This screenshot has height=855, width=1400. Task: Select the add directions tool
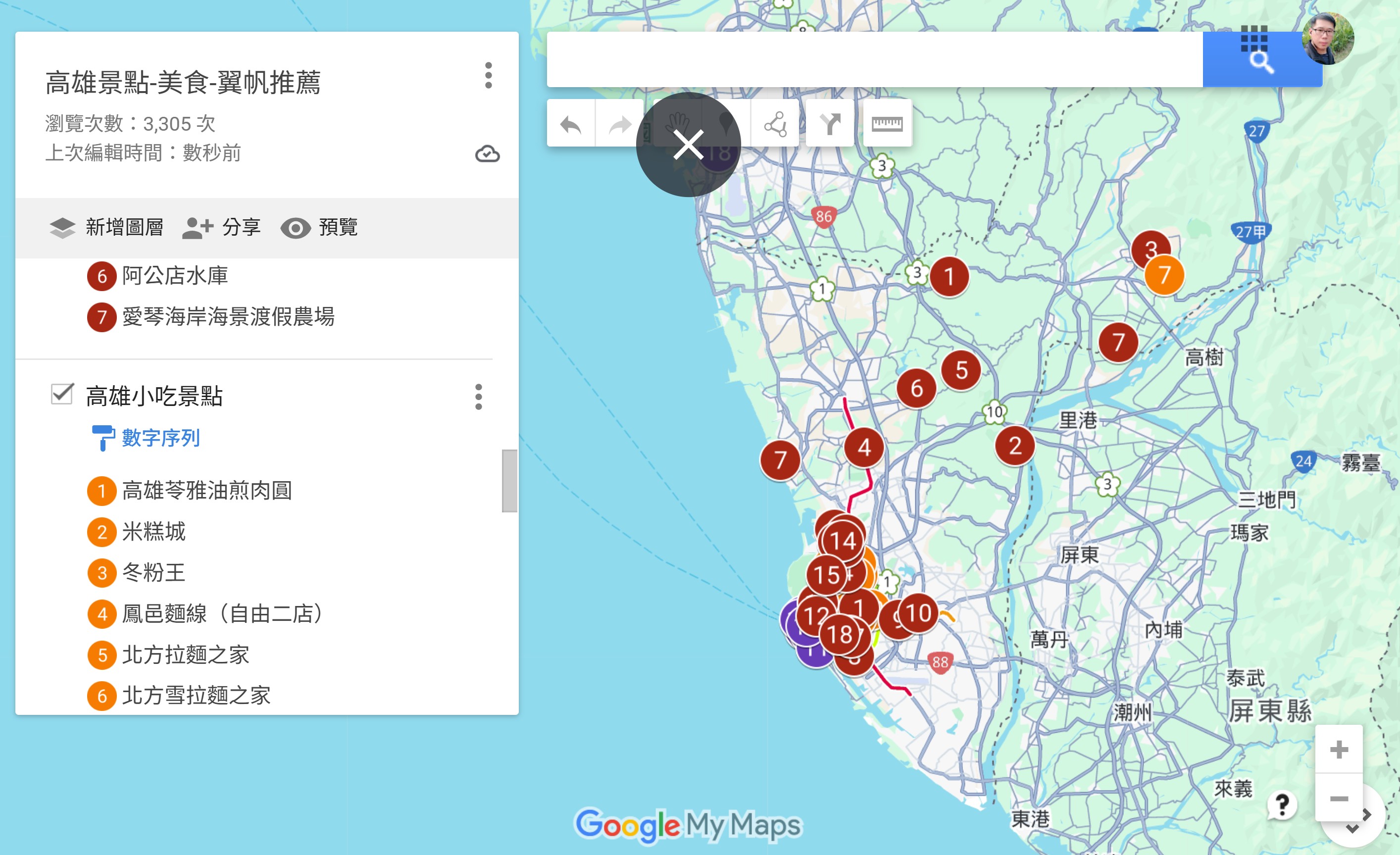(x=830, y=124)
